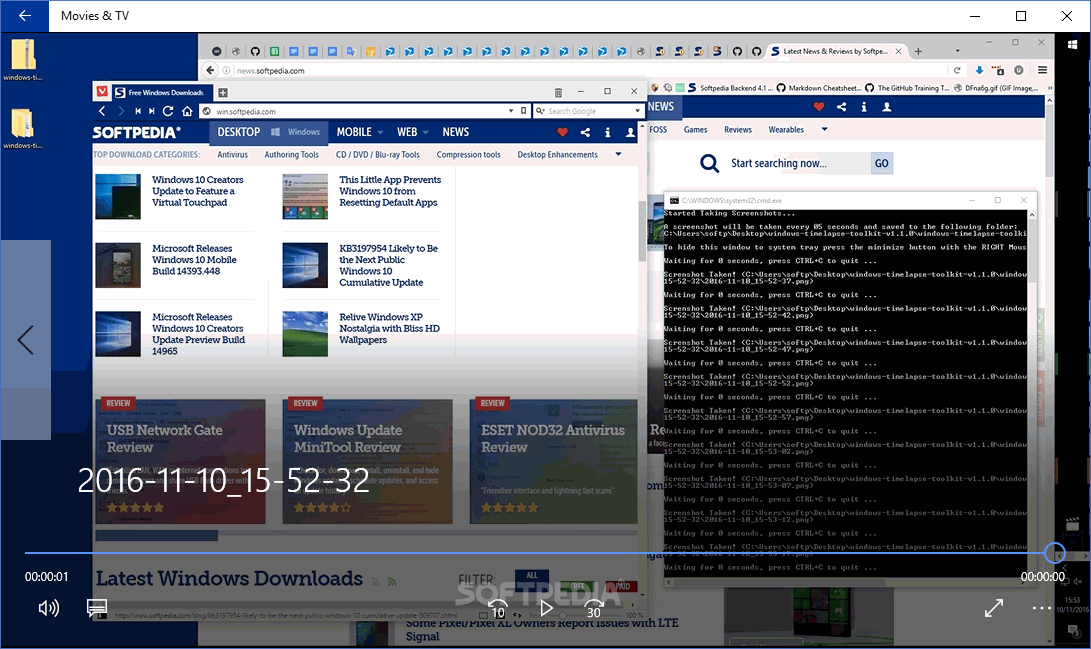Open the Wearables section in news site
The width and height of the screenshot is (1091, 649).
coord(786,130)
